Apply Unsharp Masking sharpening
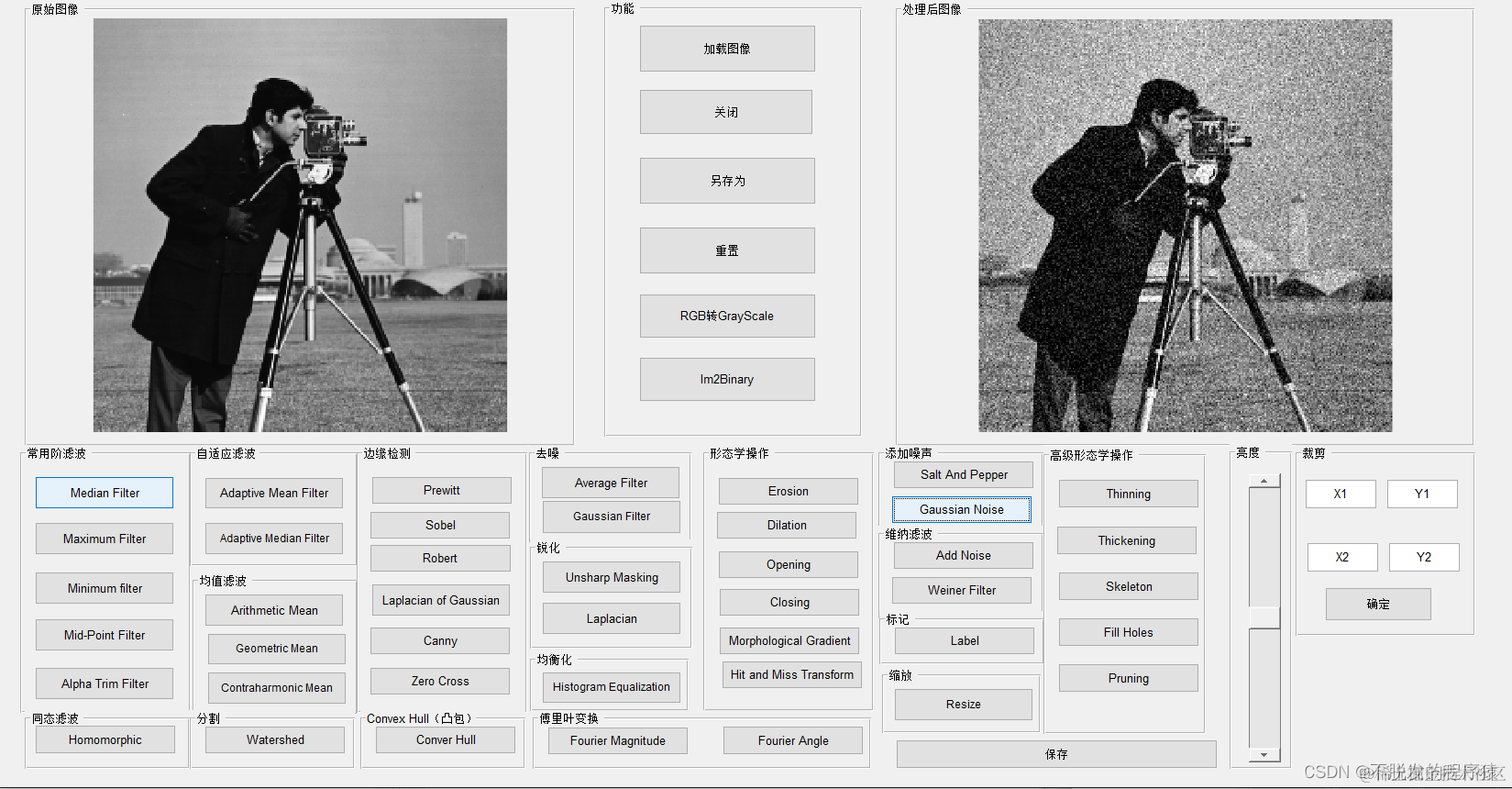 [x=612, y=577]
